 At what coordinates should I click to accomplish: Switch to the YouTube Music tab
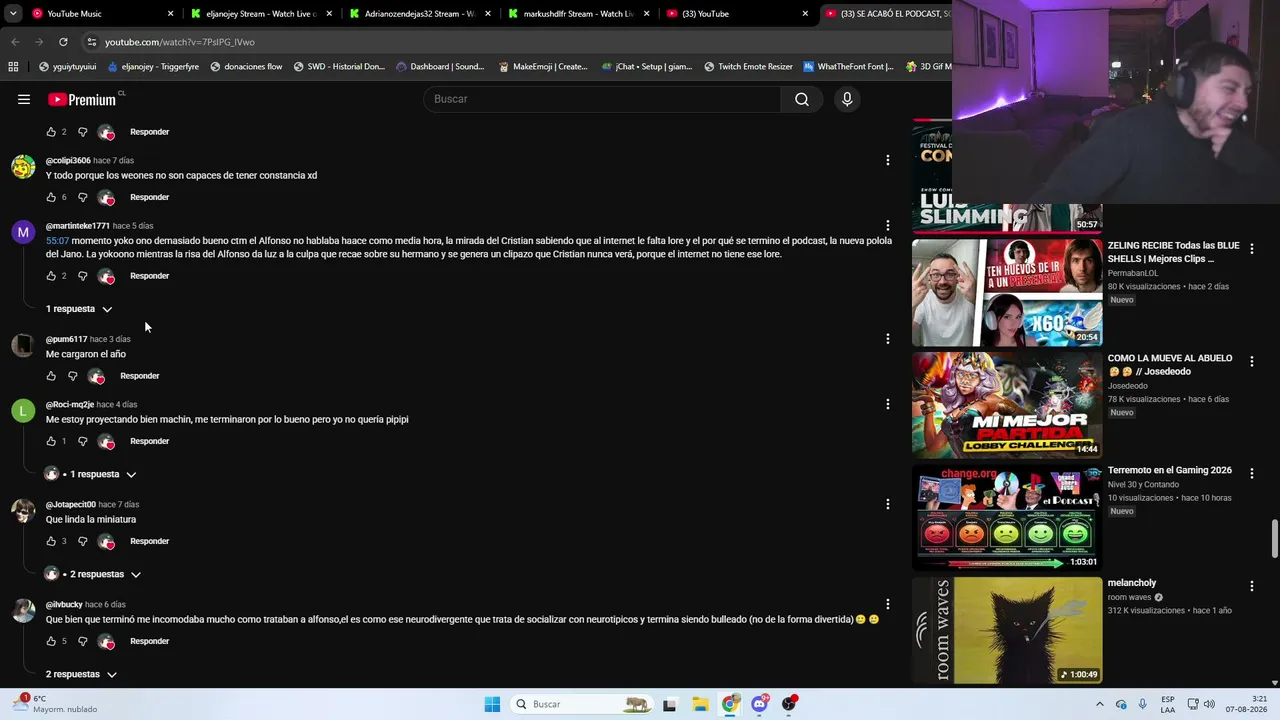coord(99,14)
